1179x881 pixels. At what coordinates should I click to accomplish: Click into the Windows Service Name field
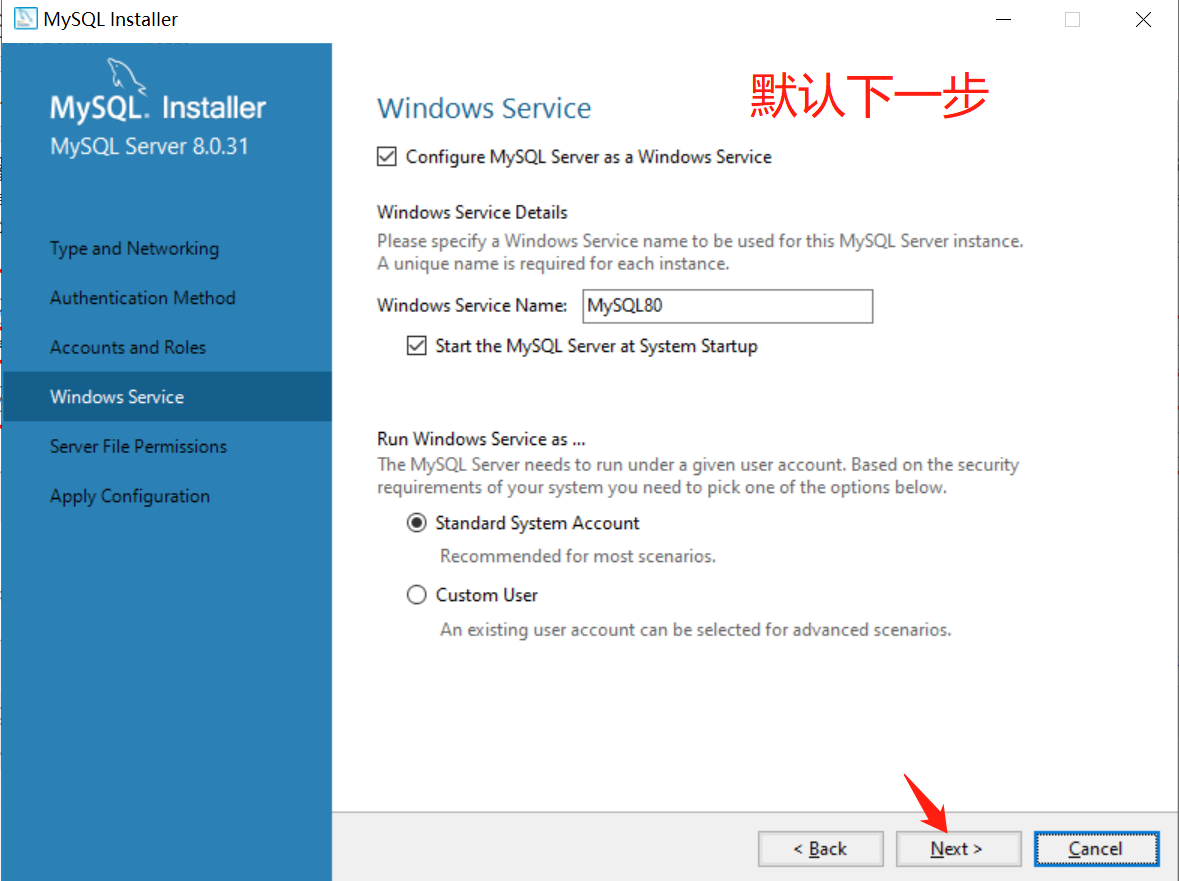(x=727, y=306)
